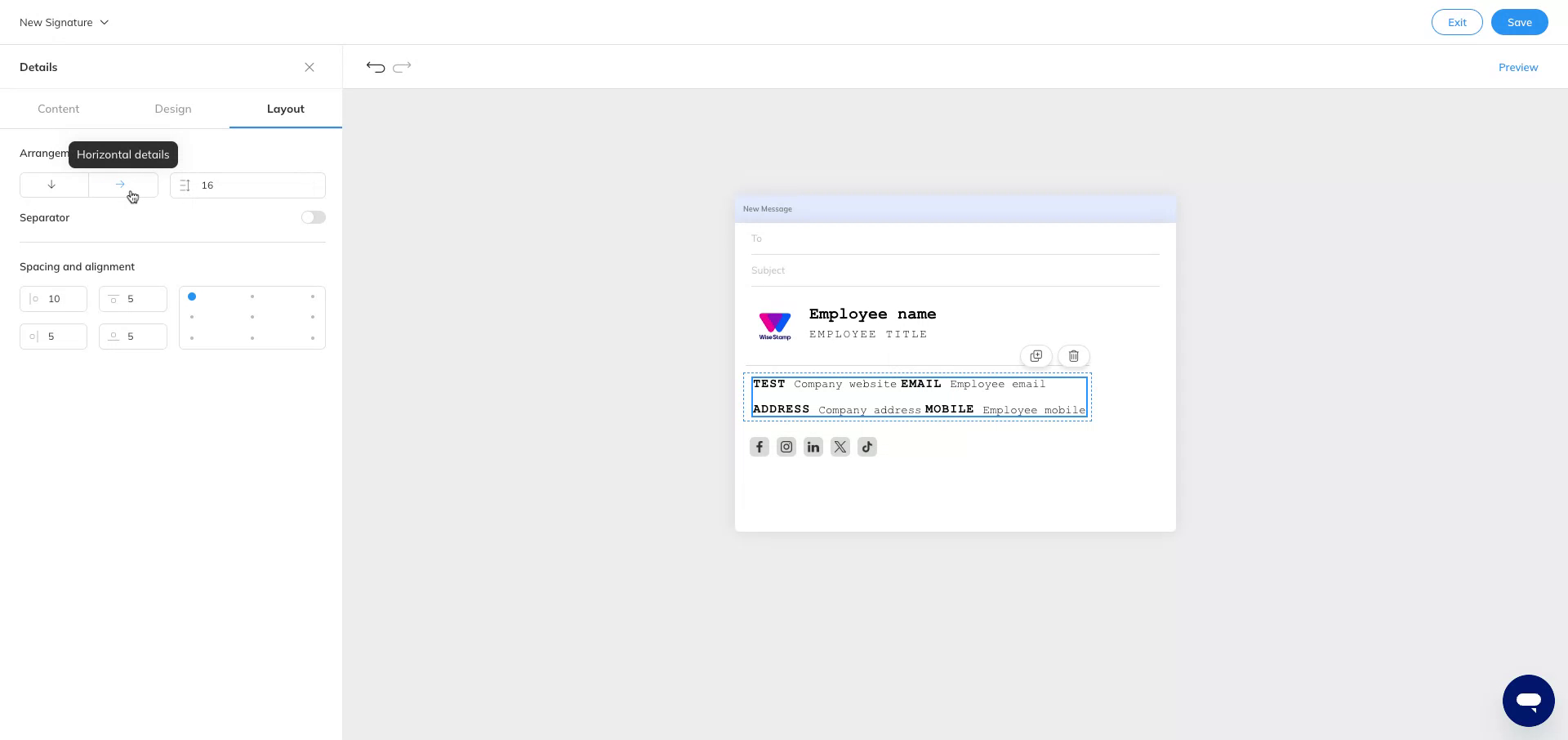The image size is (1568, 740).
Task: Click the duplicate element icon in signature
Action: [x=1036, y=356]
